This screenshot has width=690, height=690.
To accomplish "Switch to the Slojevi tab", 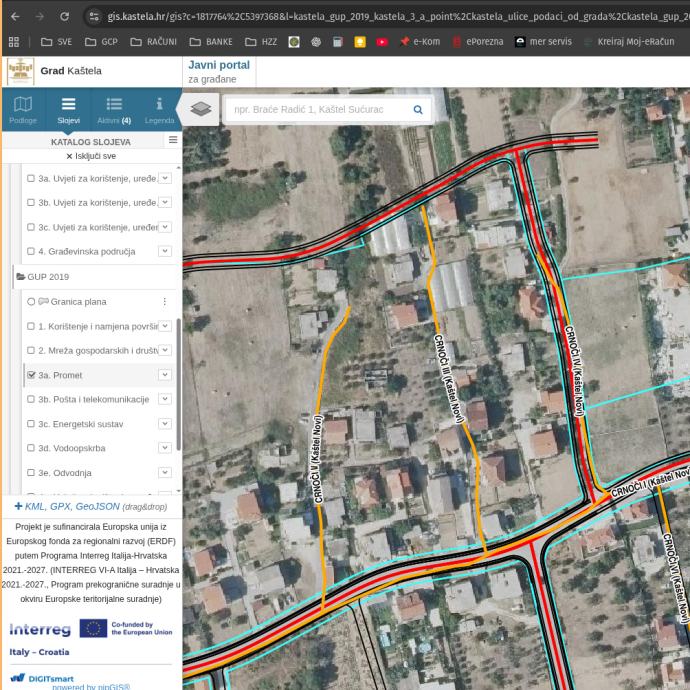I will pos(68,110).
